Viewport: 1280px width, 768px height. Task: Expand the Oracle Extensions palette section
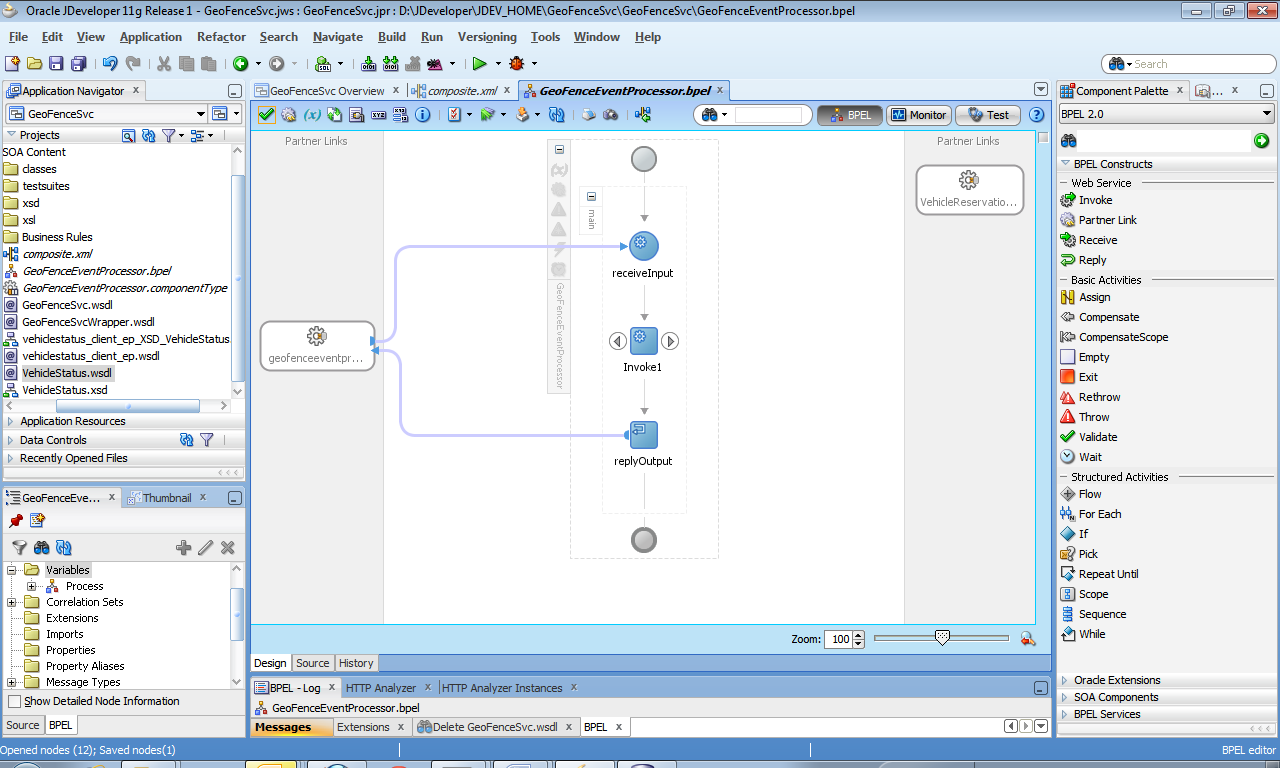(x=1065, y=680)
